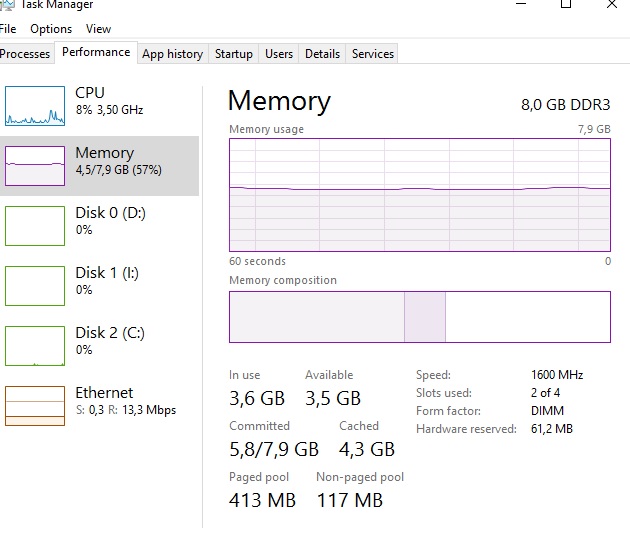Switch to the Processes tab
The image size is (630, 535).
click(25, 54)
